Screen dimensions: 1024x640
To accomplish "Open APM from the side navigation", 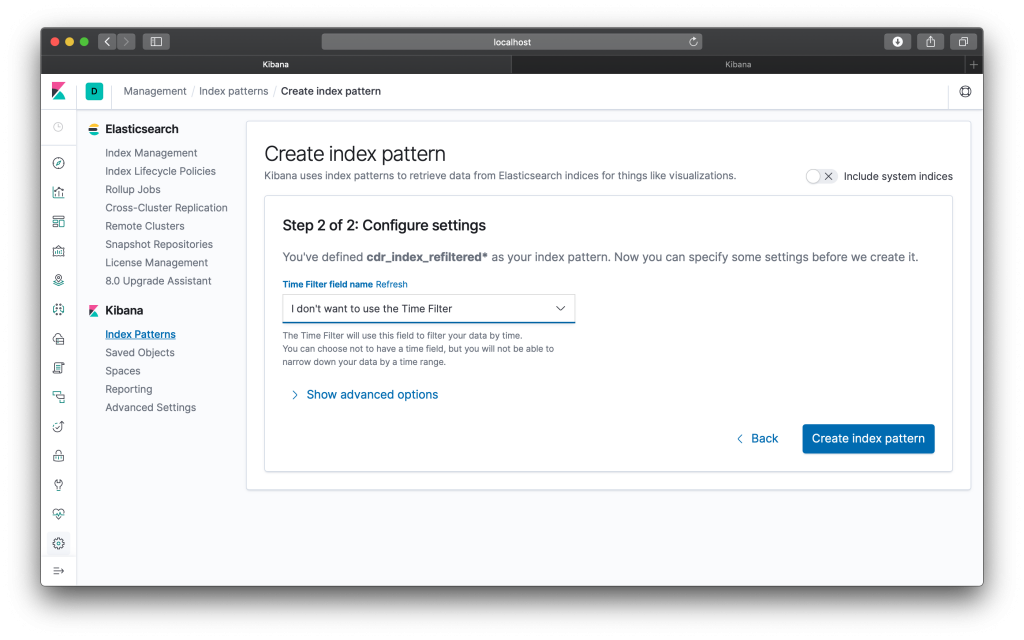I will (59, 397).
